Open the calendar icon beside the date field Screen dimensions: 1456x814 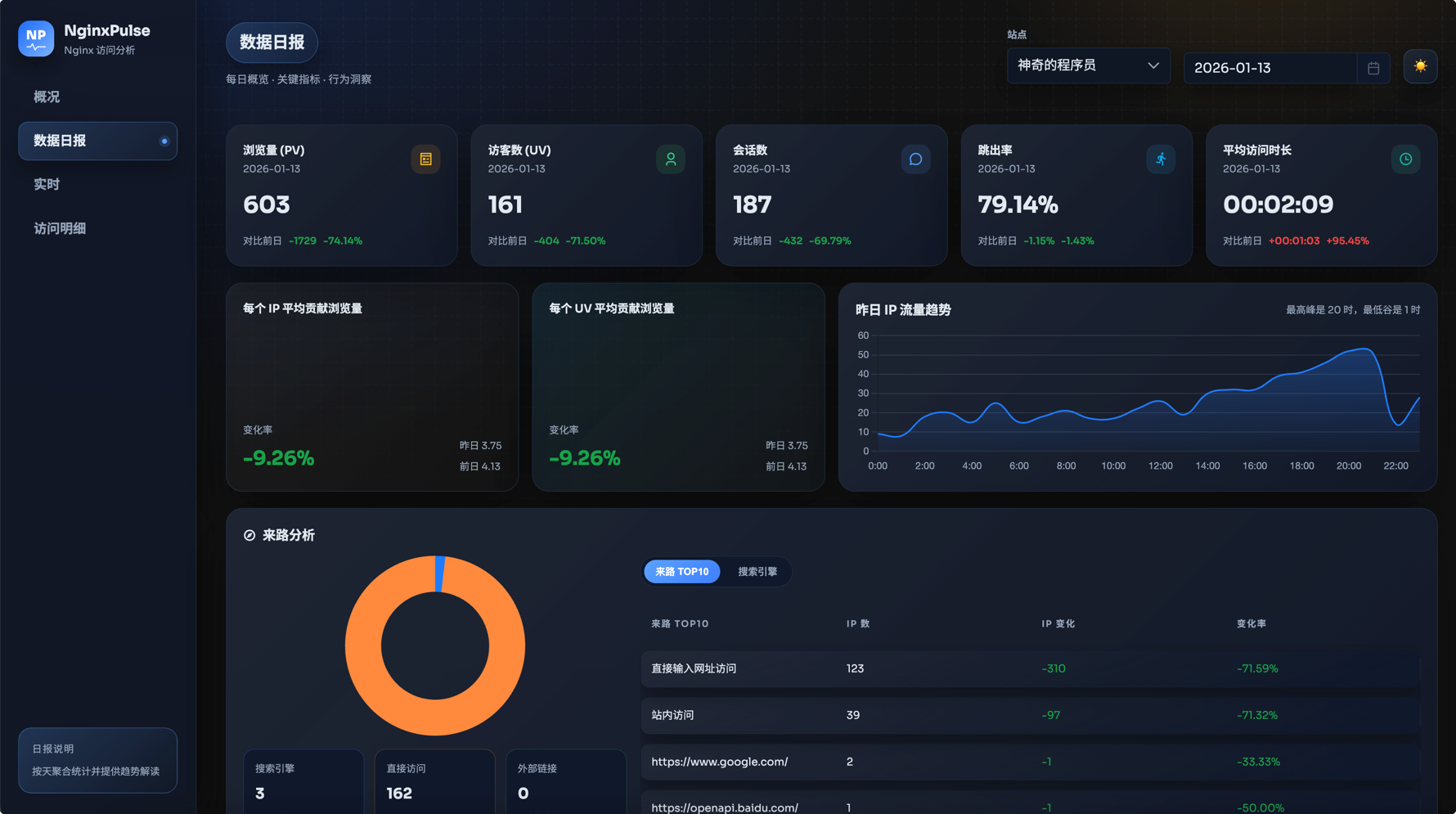tap(1373, 68)
